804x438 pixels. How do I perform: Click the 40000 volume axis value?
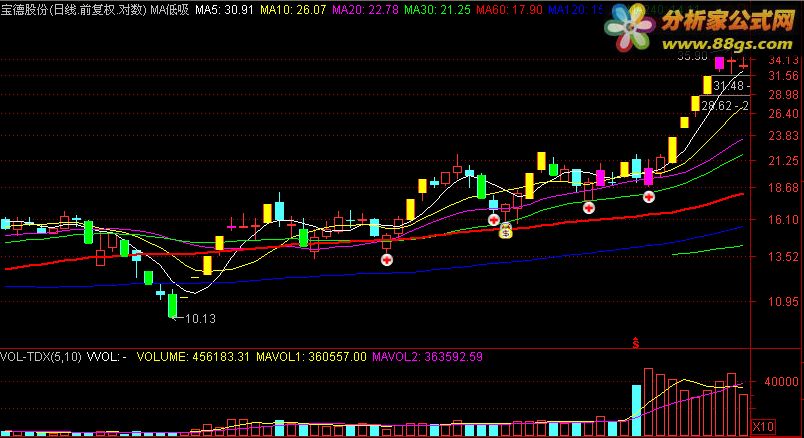click(x=781, y=382)
